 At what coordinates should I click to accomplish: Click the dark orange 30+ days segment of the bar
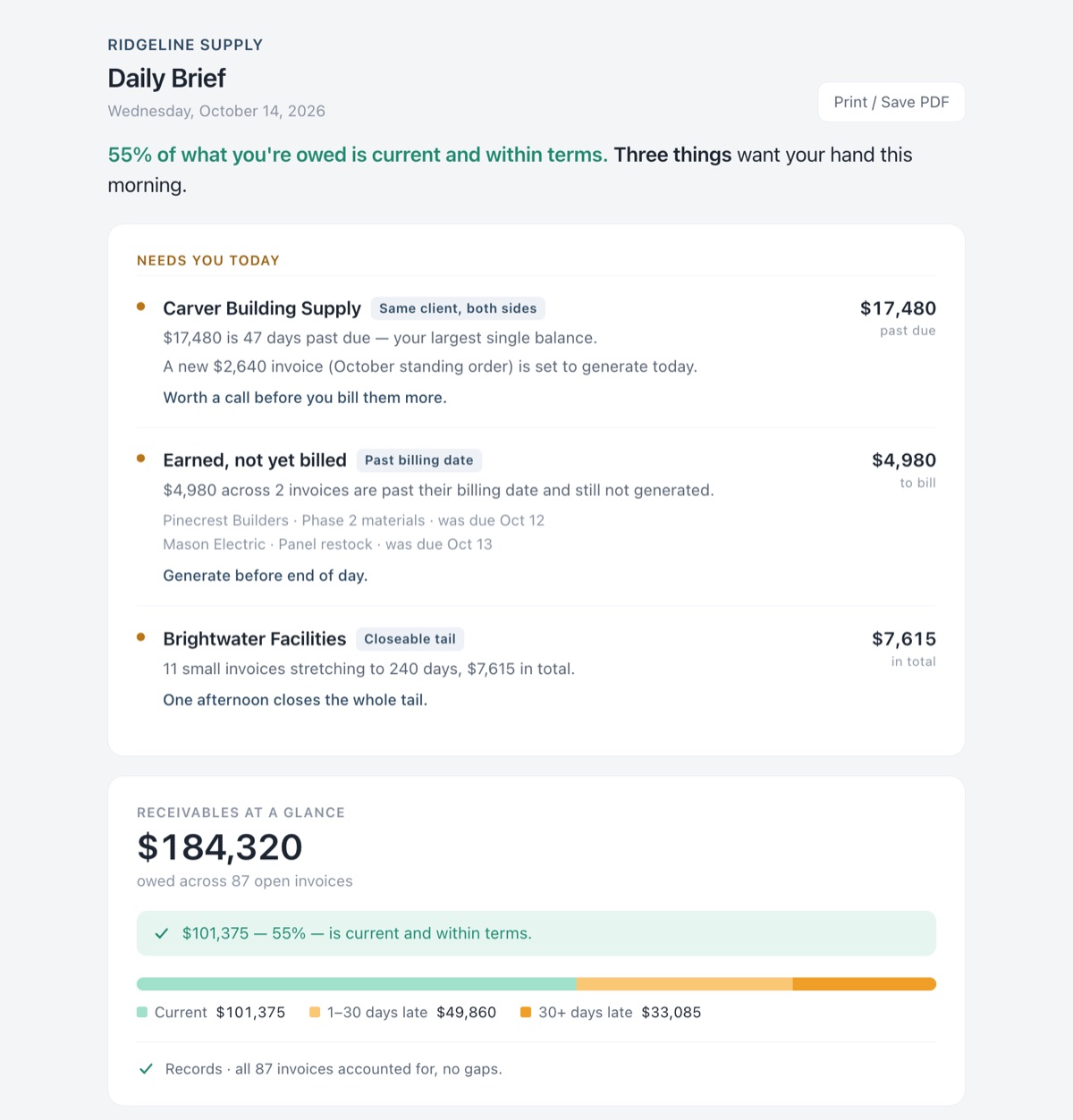(x=865, y=984)
